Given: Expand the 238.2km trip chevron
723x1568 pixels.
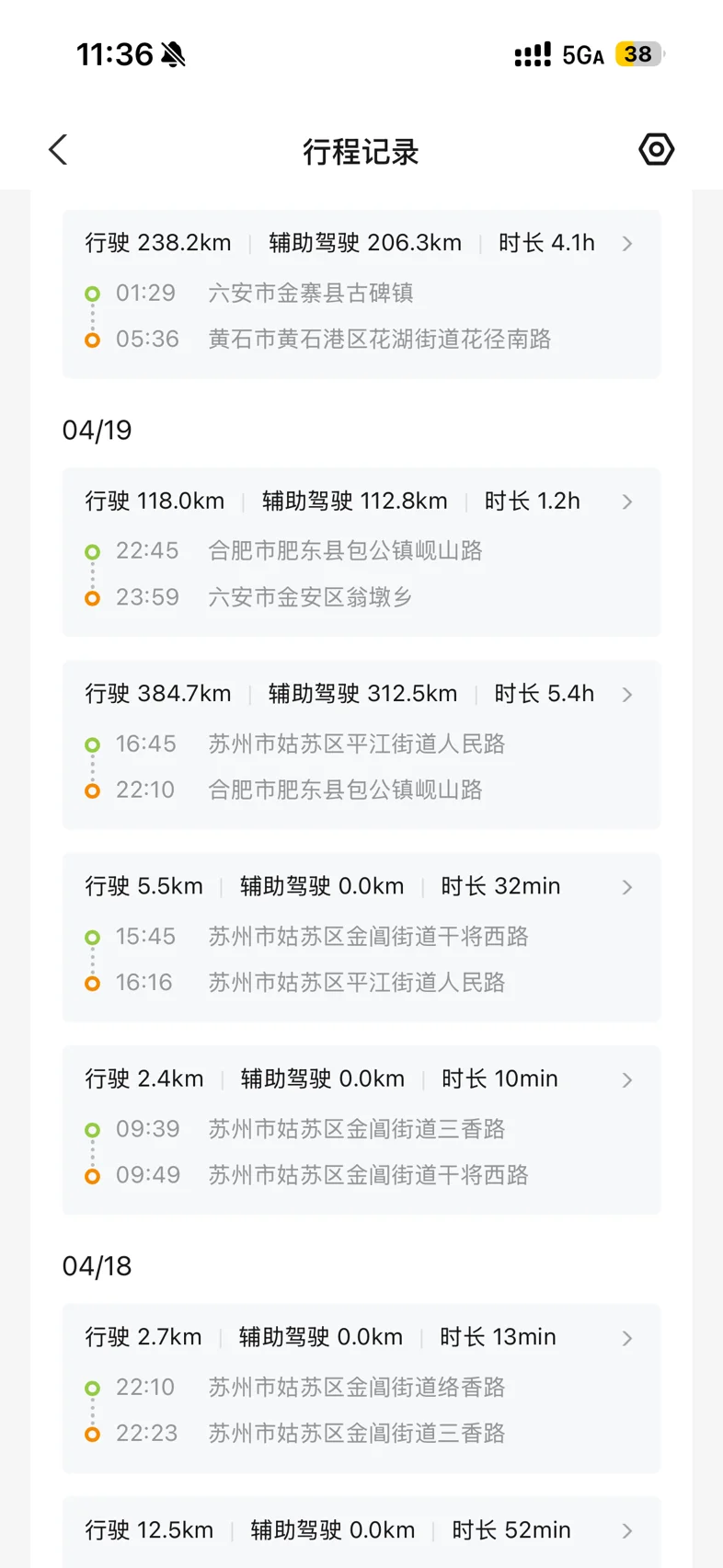Looking at the screenshot, I should tap(627, 244).
